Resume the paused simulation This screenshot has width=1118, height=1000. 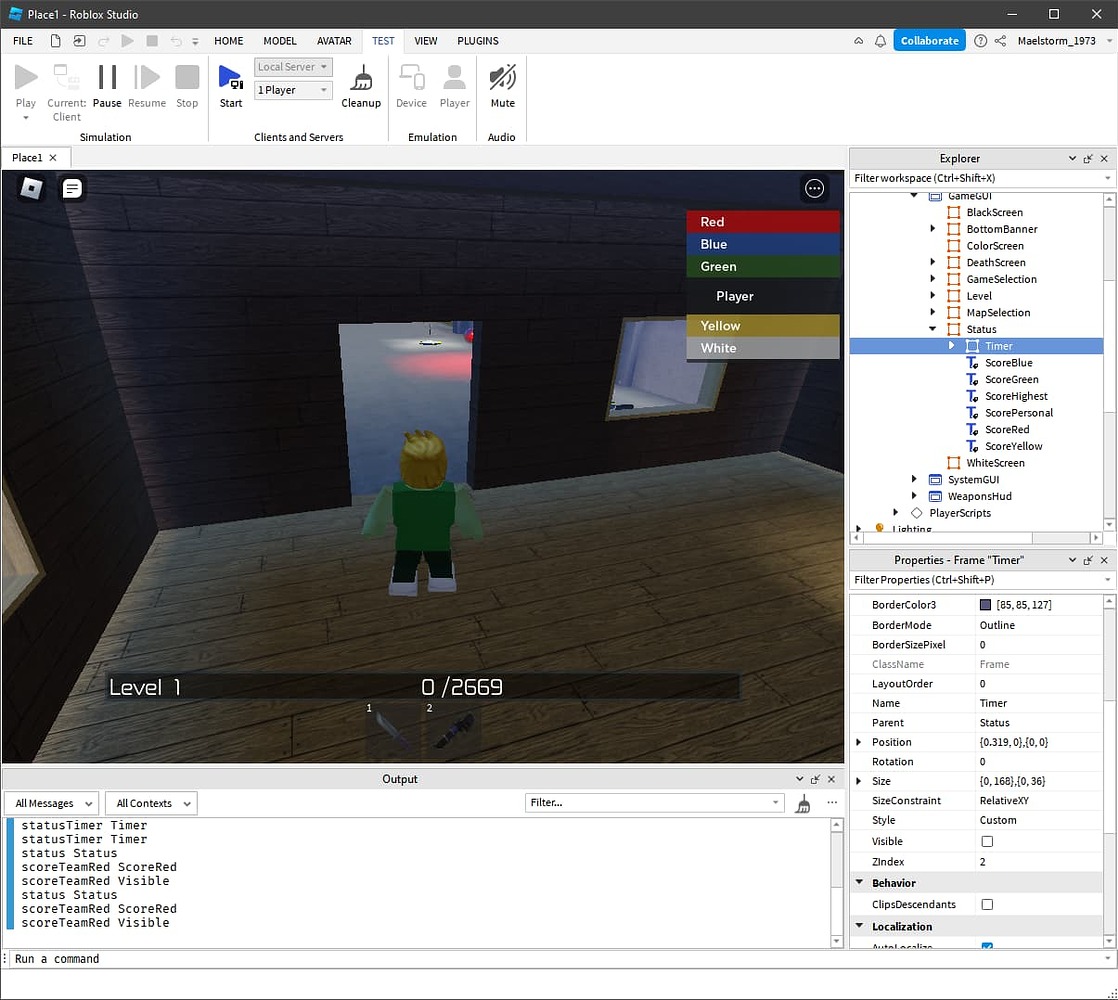[x=146, y=84]
